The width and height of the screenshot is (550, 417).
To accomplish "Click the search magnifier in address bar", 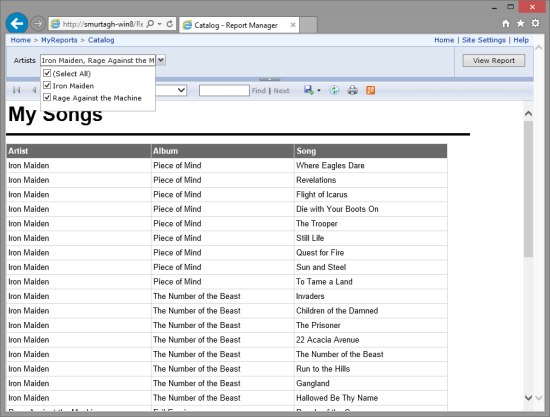I will pos(150,24).
